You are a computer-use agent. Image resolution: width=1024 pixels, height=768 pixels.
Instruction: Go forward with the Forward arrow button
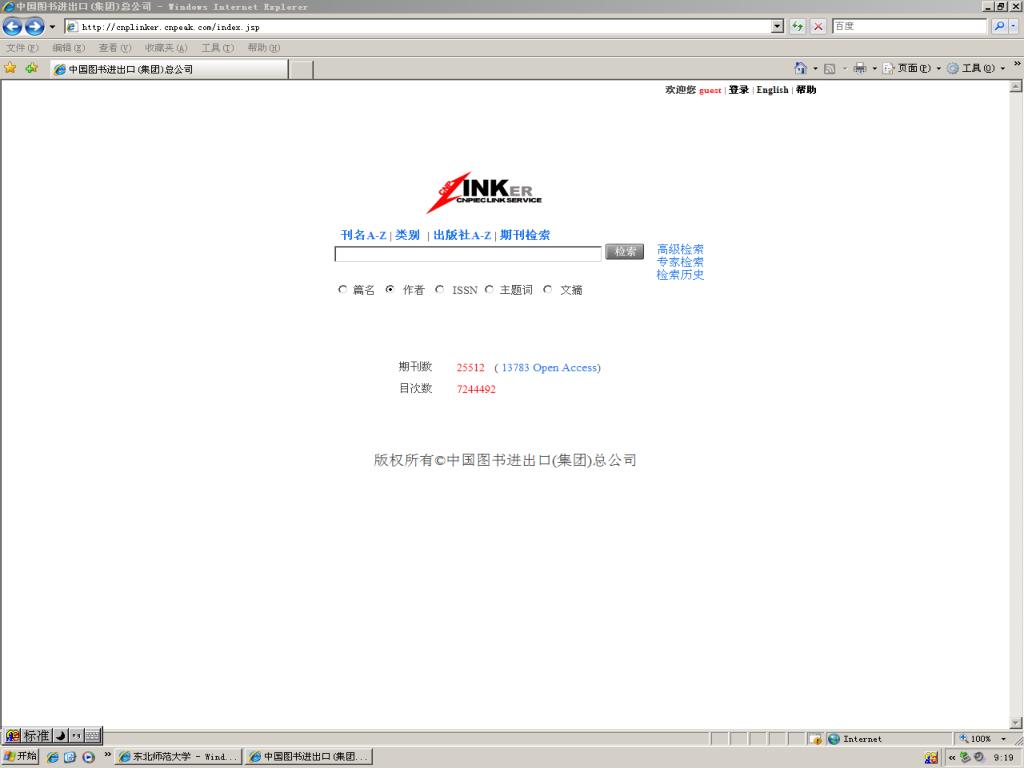pyautogui.click(x=35, y=27)
